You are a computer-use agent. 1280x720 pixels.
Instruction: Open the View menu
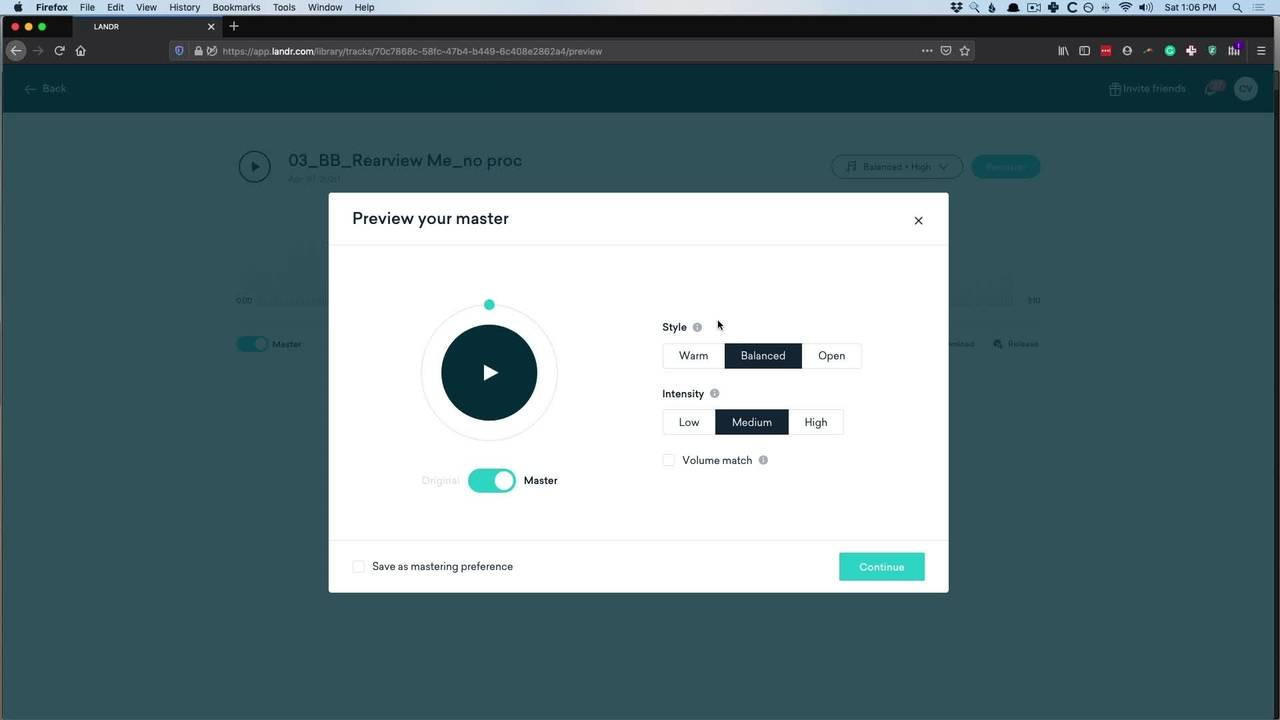(x=146, y=7)
